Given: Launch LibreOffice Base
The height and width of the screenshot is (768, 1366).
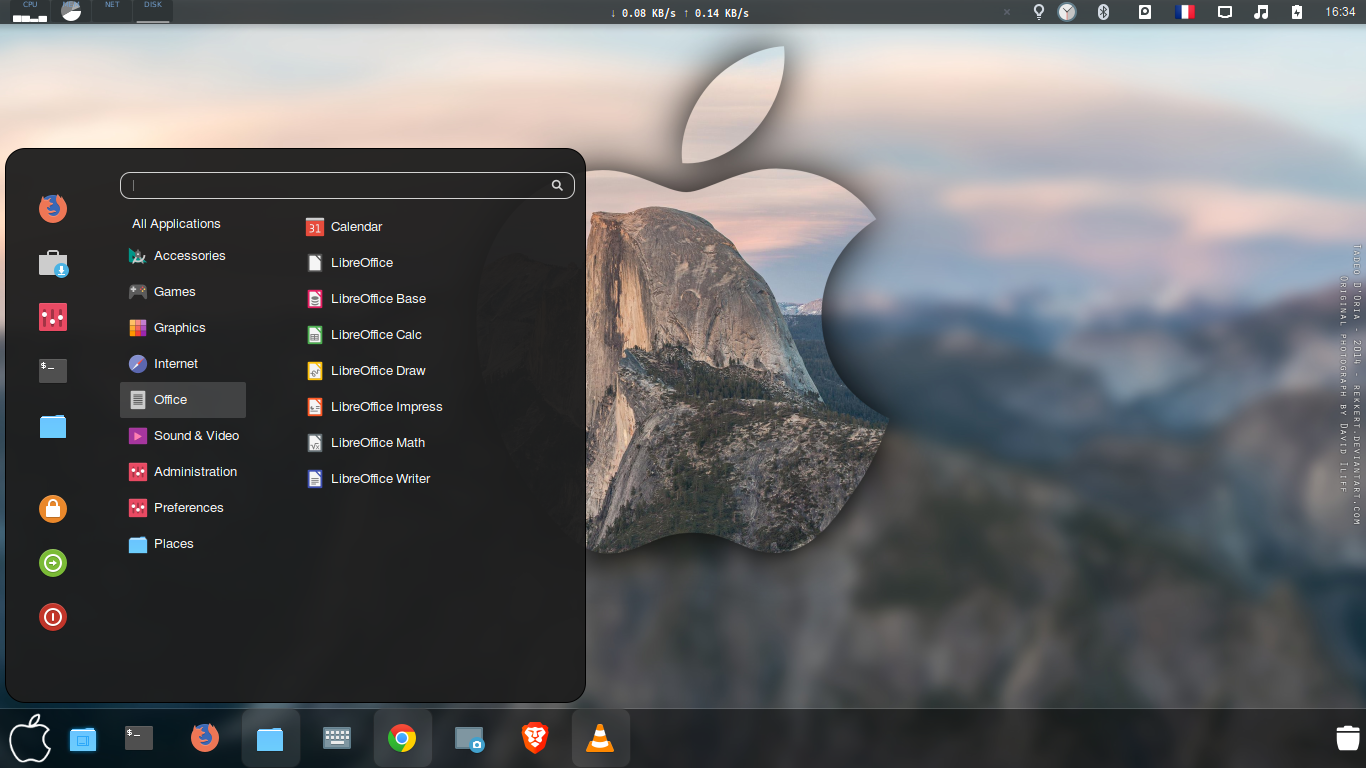Looking at the screenshot, I should (366, 299).
